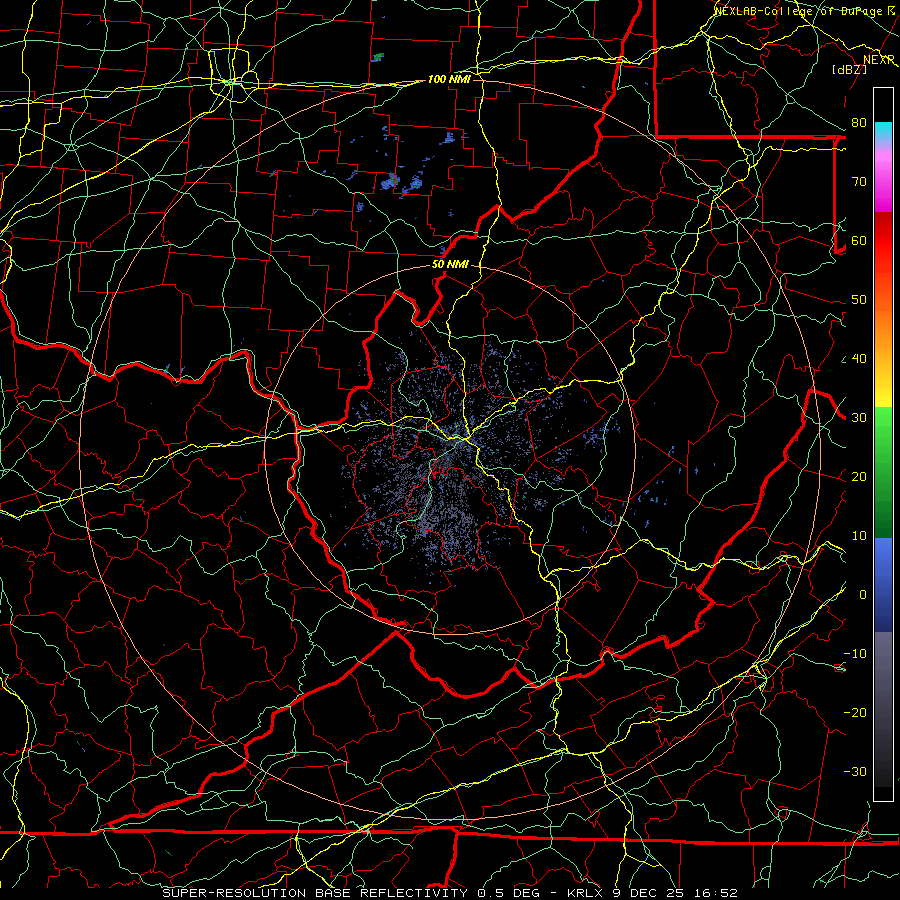This screenshot has width=900, height=900.
Task: Click the "30" value on the dBZ scale
Action: (859, 418)
